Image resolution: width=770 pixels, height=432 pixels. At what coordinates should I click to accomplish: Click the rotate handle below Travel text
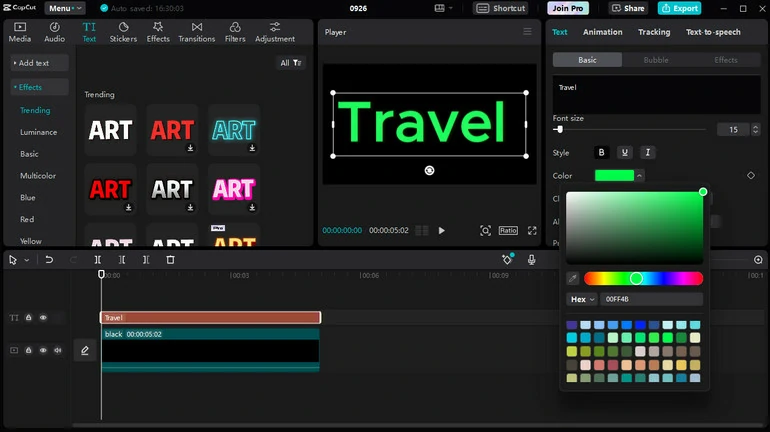click(429, 170)
